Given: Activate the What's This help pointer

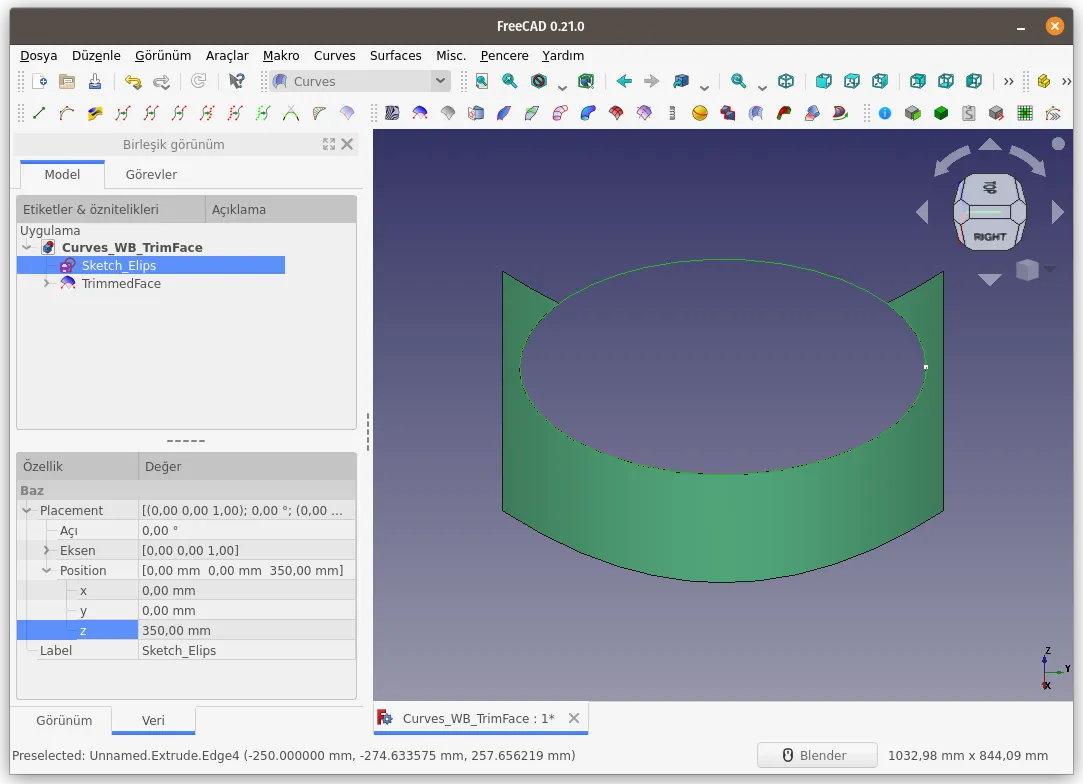Looking at the screenshot, I should point(236,82).
